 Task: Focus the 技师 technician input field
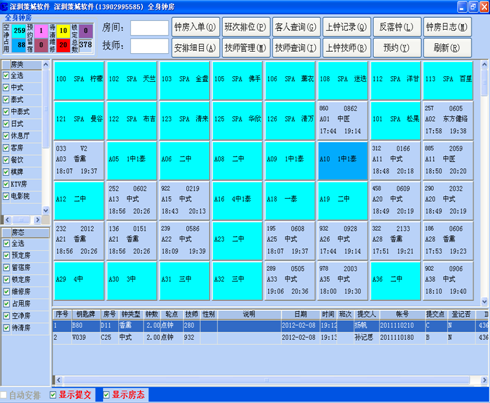pos(149,46)
